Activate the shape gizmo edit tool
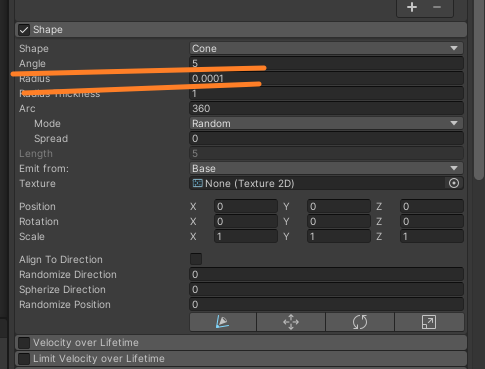Image resolution: width=485 pixels, height=369 pixels. pos(223,322)
